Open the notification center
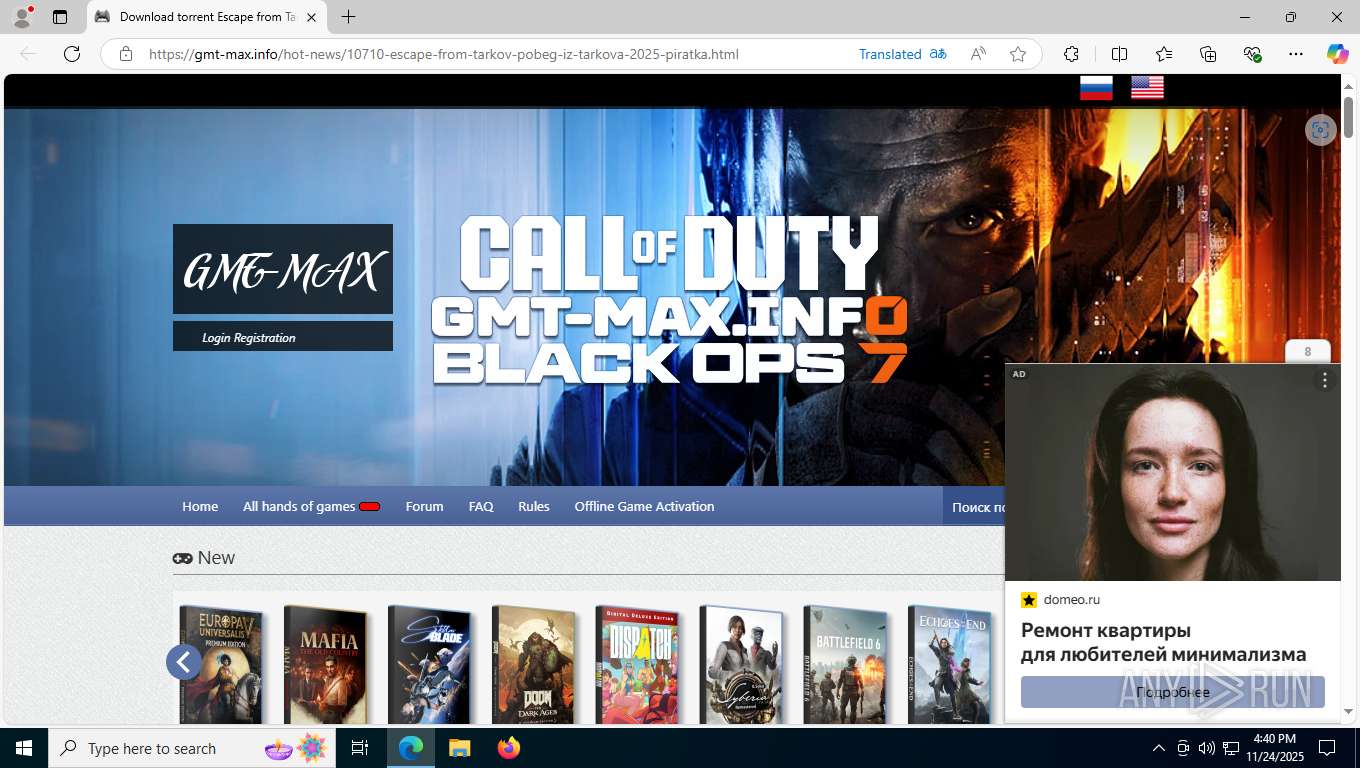 1327,748
